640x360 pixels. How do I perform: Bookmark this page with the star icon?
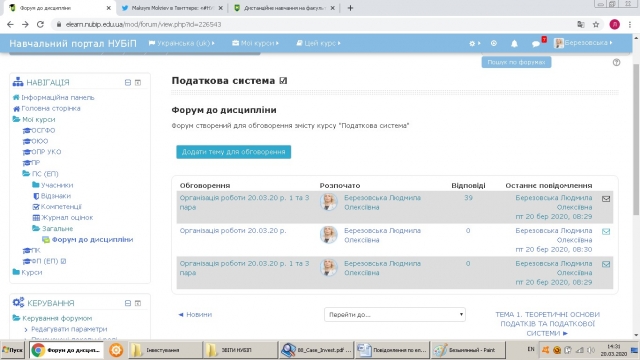tap(596, 24)
